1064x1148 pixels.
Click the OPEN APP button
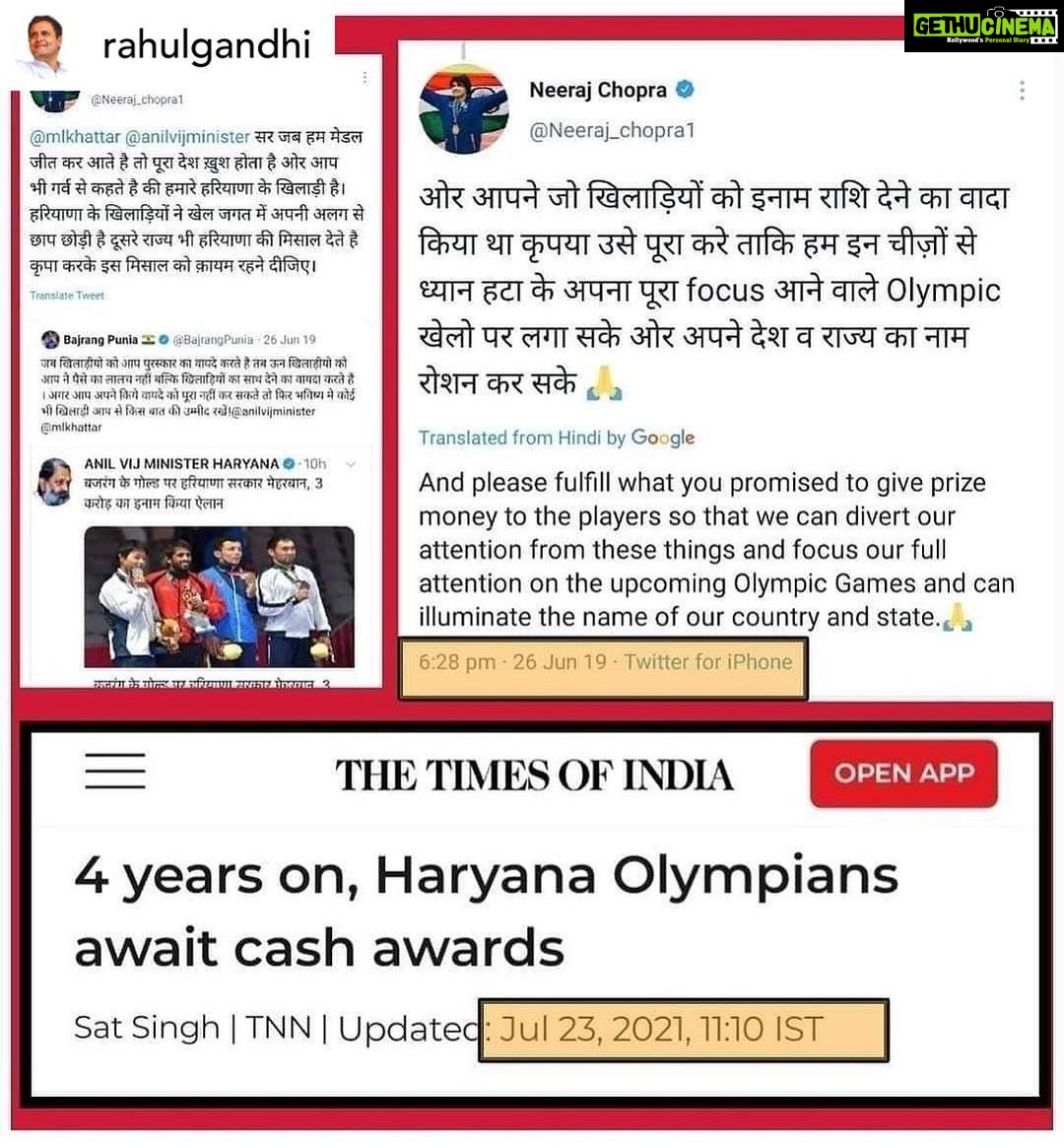pyautogui.click(x=903, y=774)
